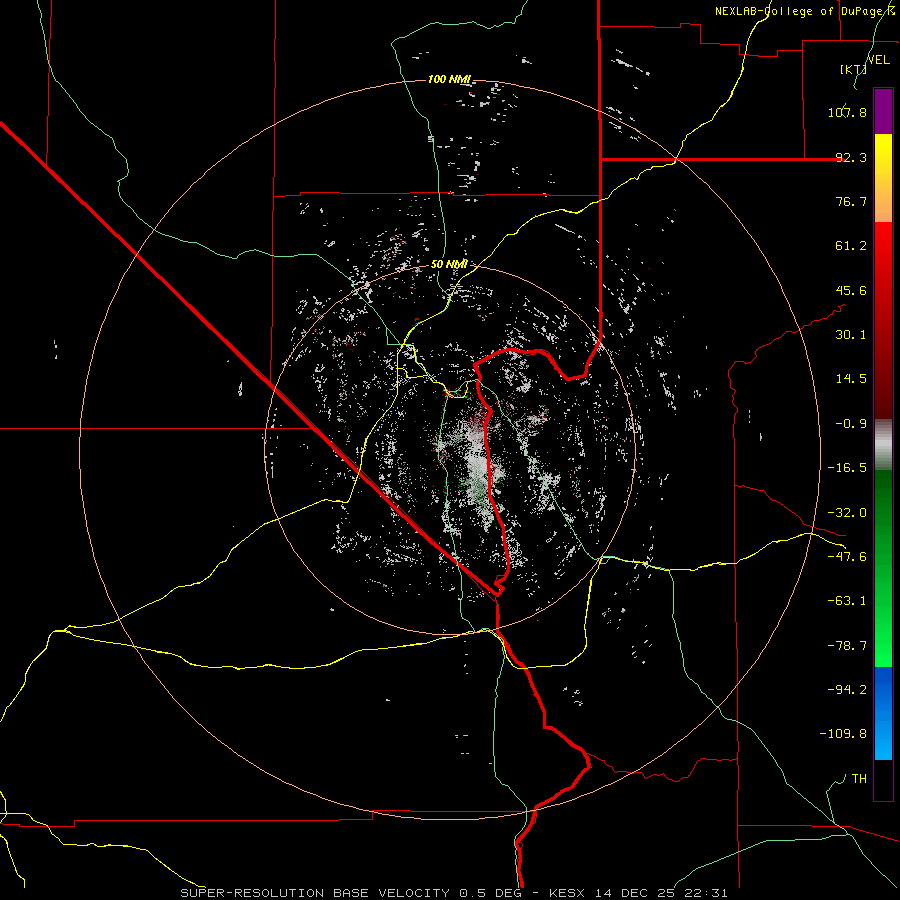The image size is (900, 900).
Task: Click the 45.6 legend value
Action: click(851, 290)
